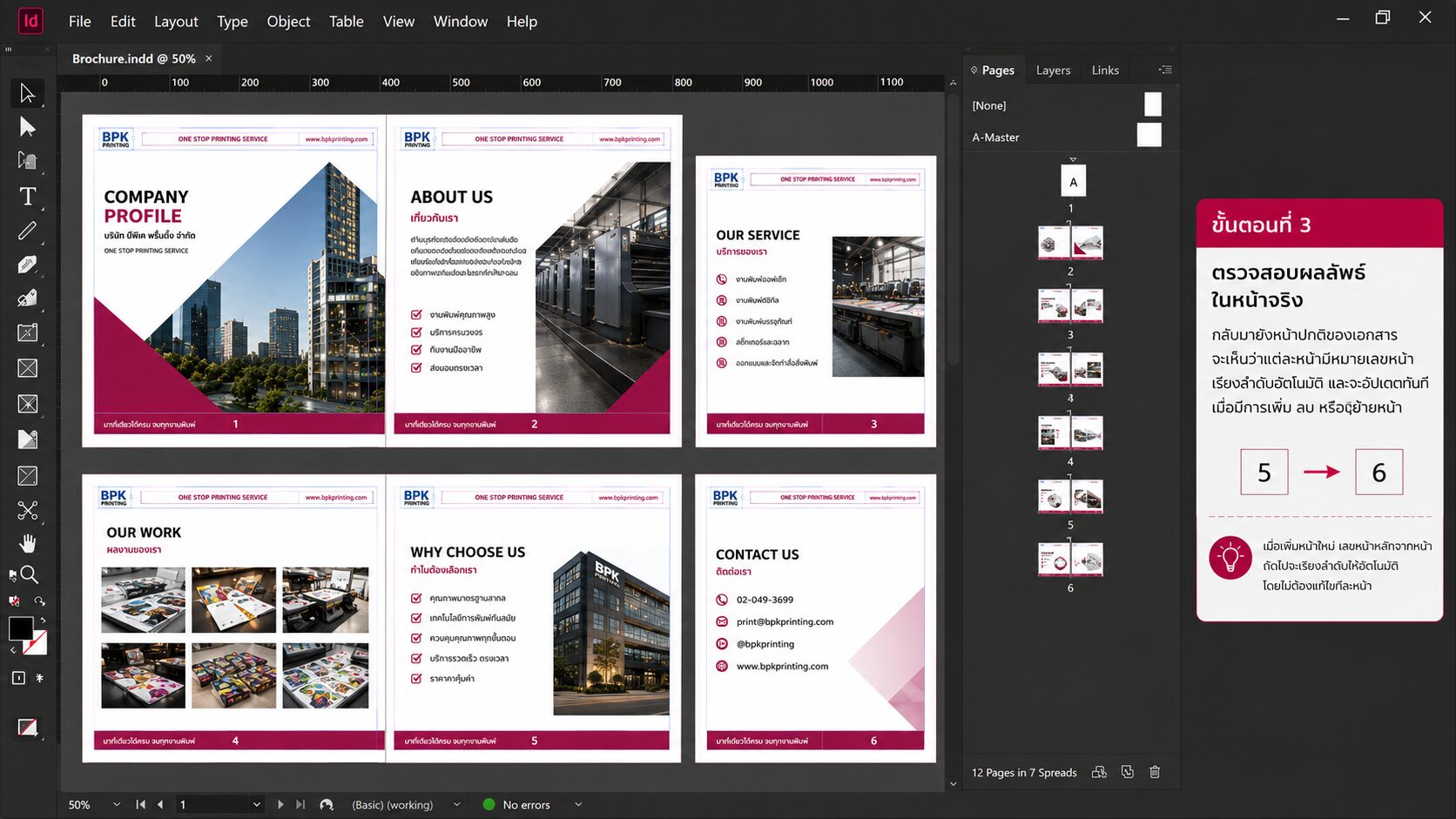Viewport: 1456px width, 819px height.
Task: Click the create new page icon
Action: pos(1128,772)
